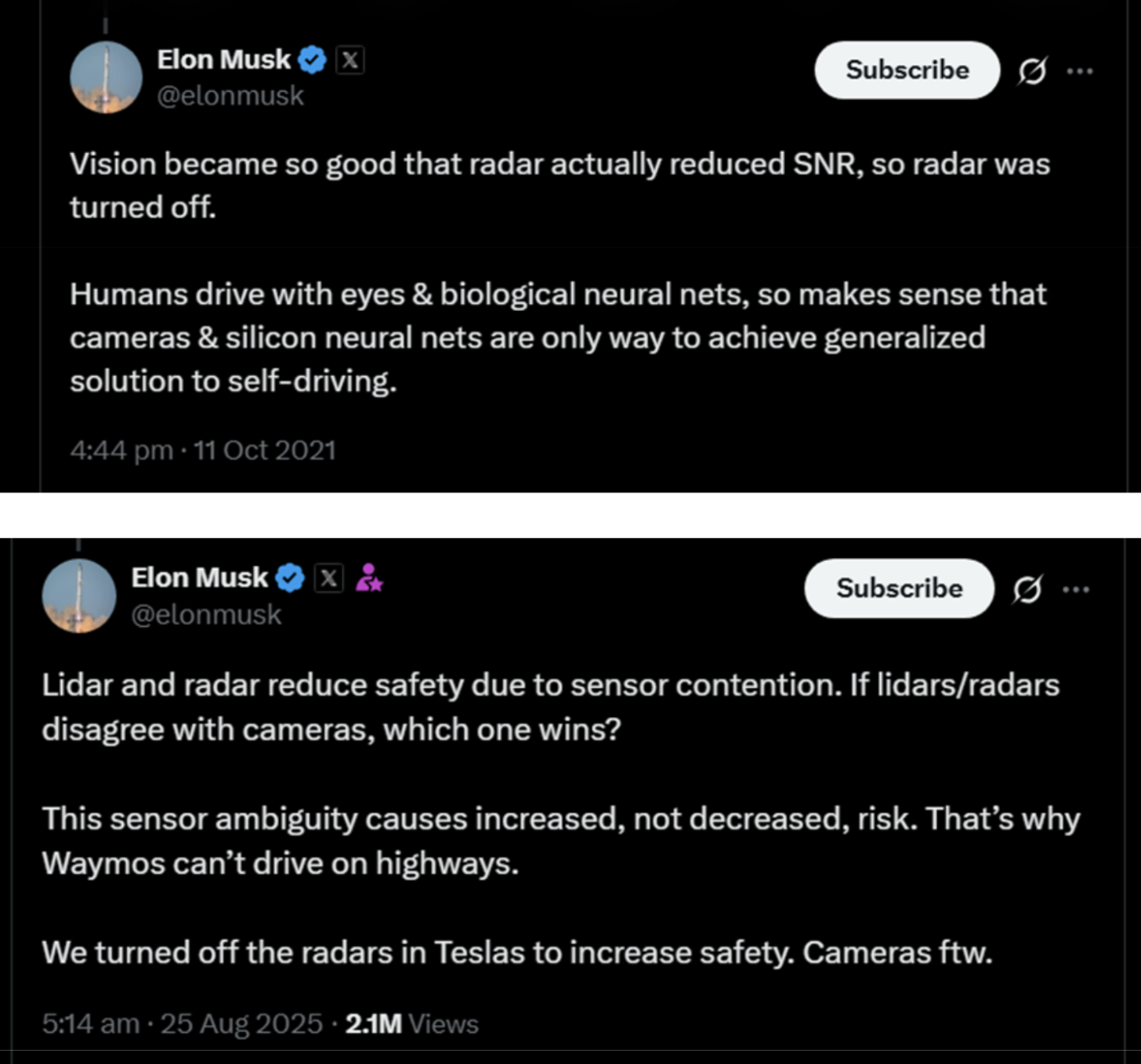
Task: Subscribe from the 2021 vision tweet
Action: (x=907, y=71)
